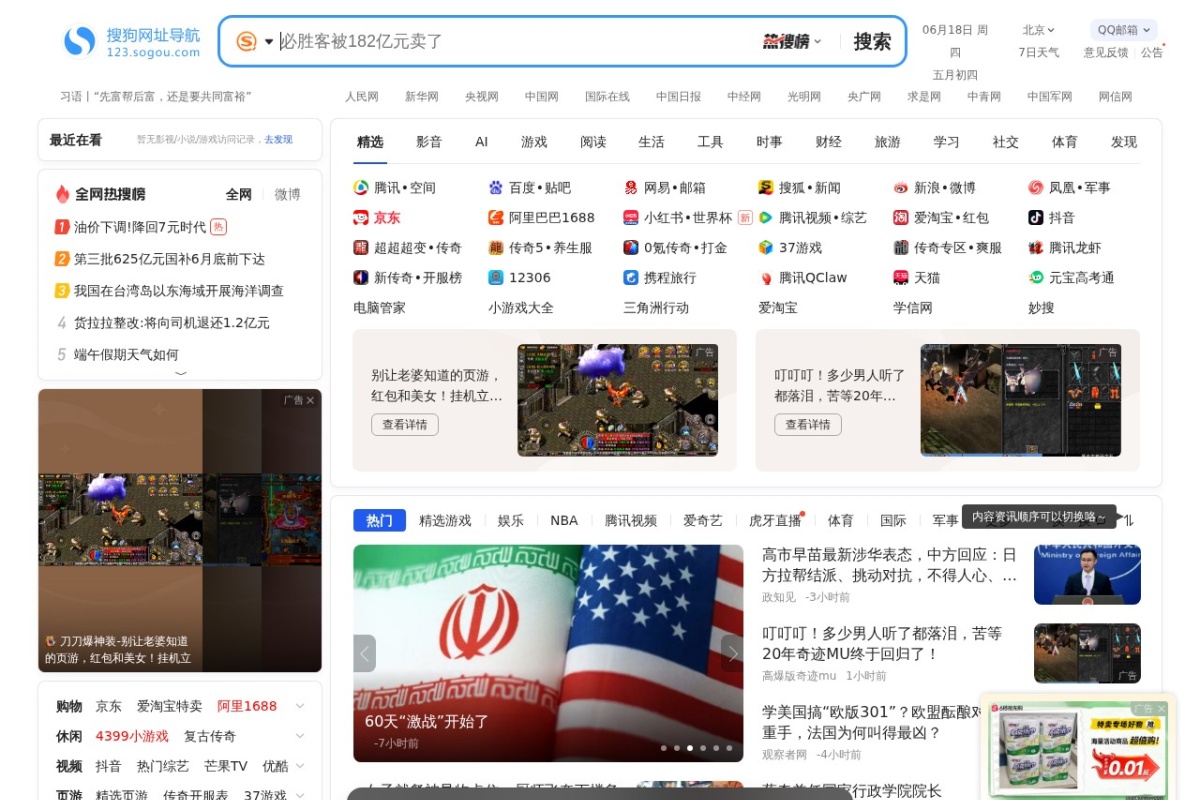The width and height of the screenshot is (1200, 800).
Task: Open the QQ邮箱 dropdown
Action: tap(1123, 30)
